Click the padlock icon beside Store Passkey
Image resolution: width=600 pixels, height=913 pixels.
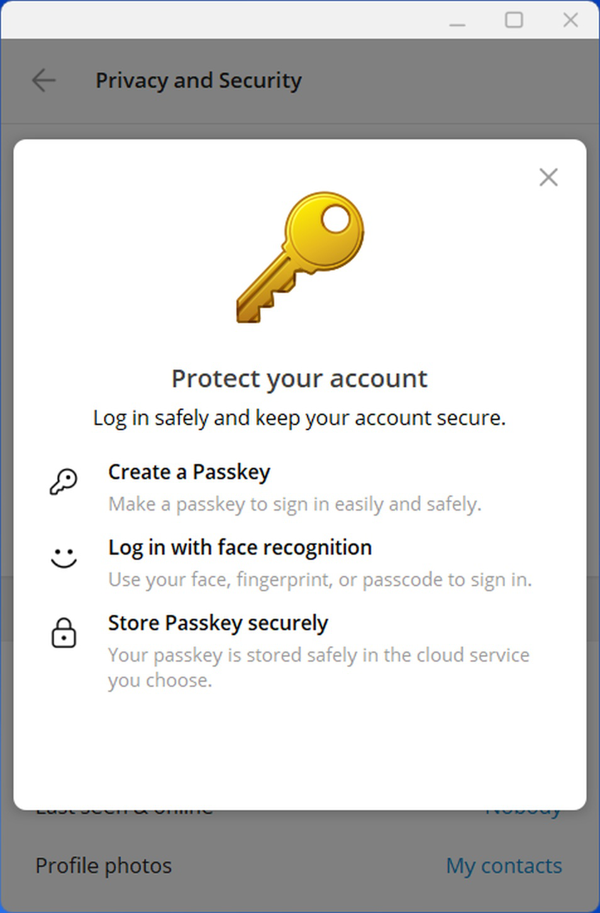[x=63, y=634]
